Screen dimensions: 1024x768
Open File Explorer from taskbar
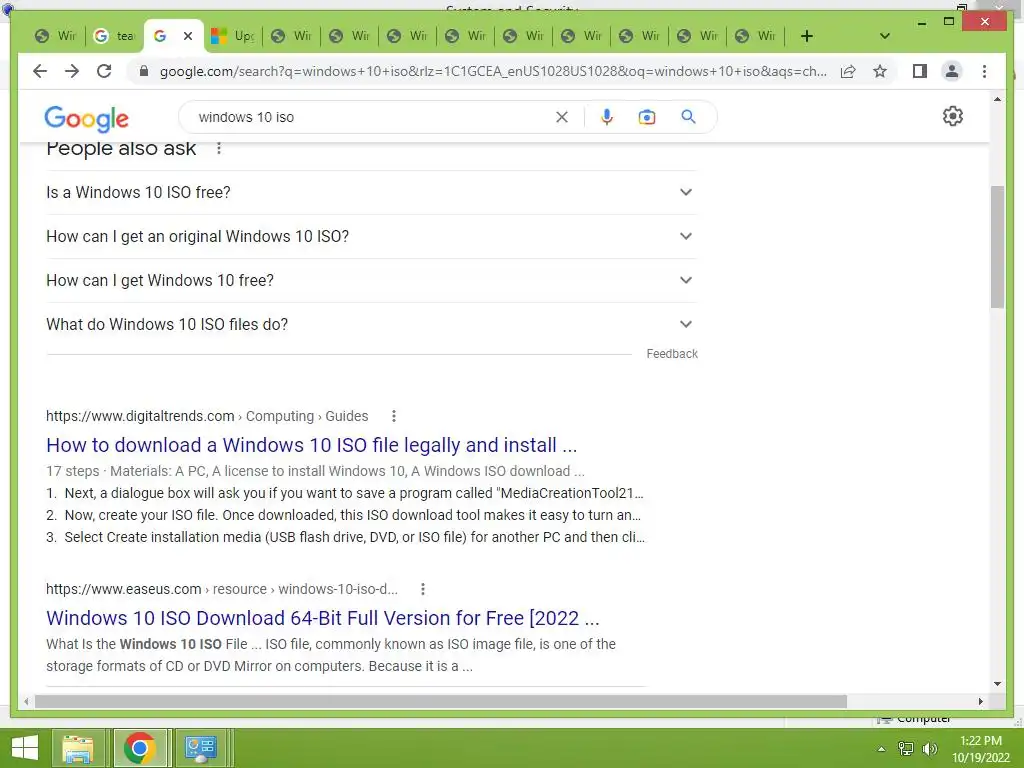coord(78,748)
